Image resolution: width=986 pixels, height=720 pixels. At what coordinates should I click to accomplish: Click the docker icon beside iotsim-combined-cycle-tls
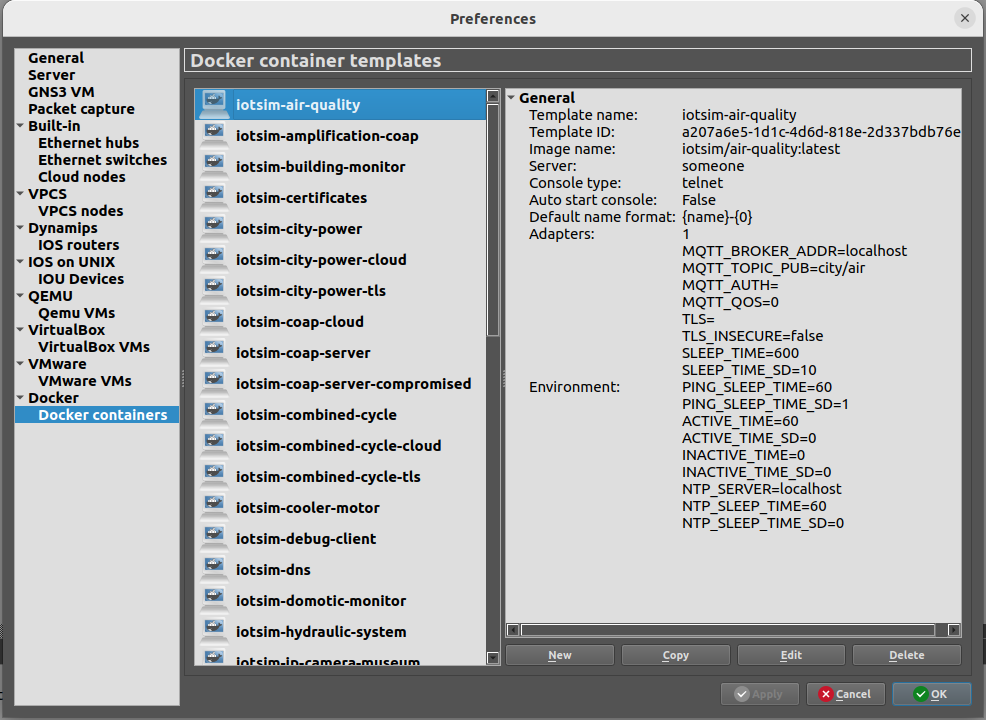click(x=214, y=476)
